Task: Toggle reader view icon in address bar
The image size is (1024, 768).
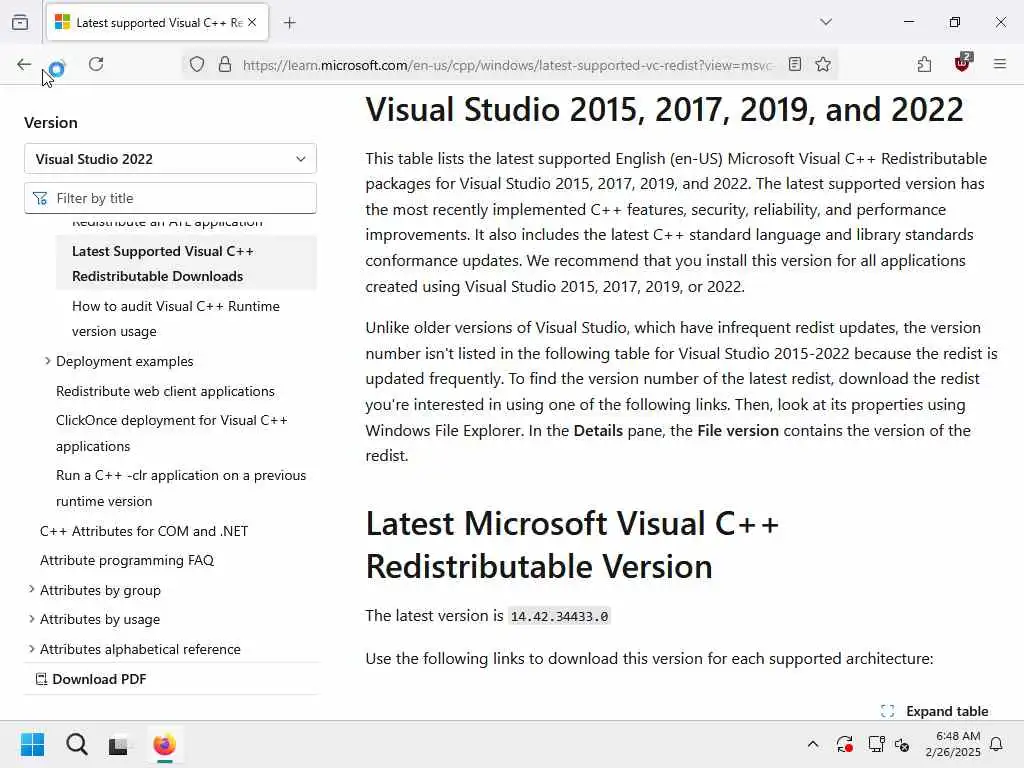Action: click(x=795, y=64)
